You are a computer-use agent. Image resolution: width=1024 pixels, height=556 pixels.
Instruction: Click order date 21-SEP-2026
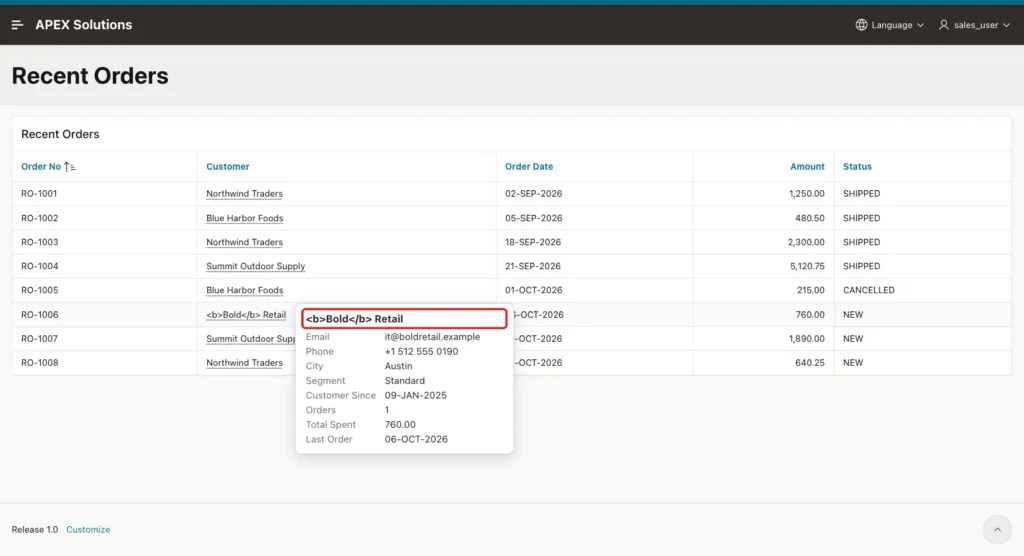(533, 266)
